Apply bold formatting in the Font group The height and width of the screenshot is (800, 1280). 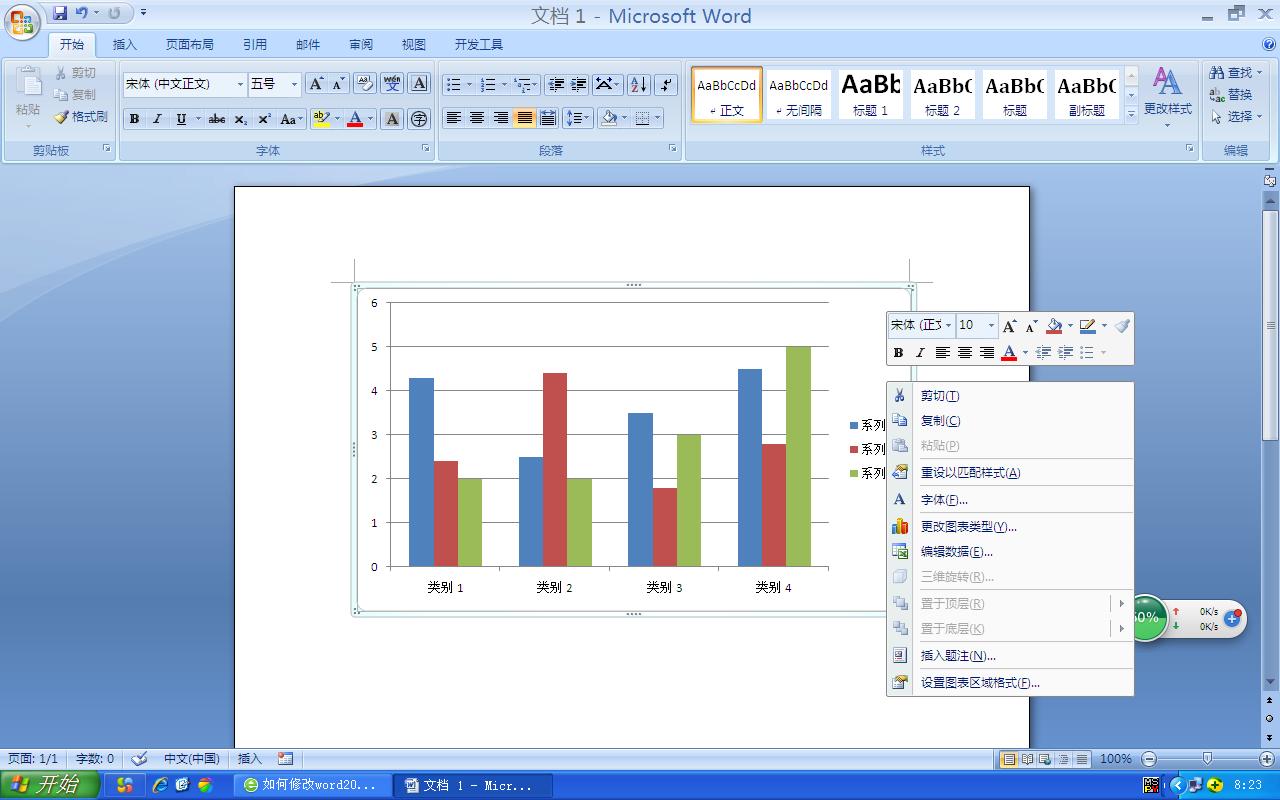point(134,118)
